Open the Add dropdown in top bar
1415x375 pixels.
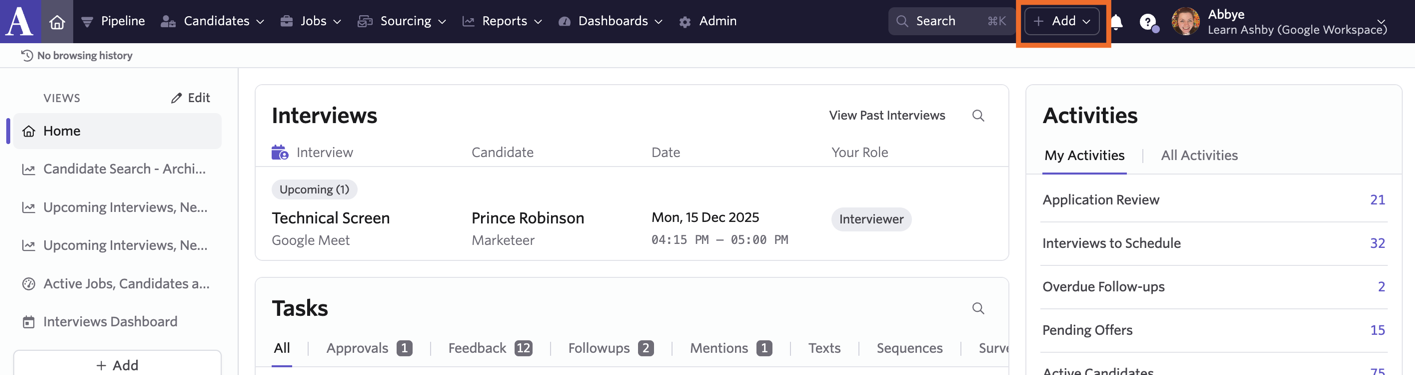1062,21
